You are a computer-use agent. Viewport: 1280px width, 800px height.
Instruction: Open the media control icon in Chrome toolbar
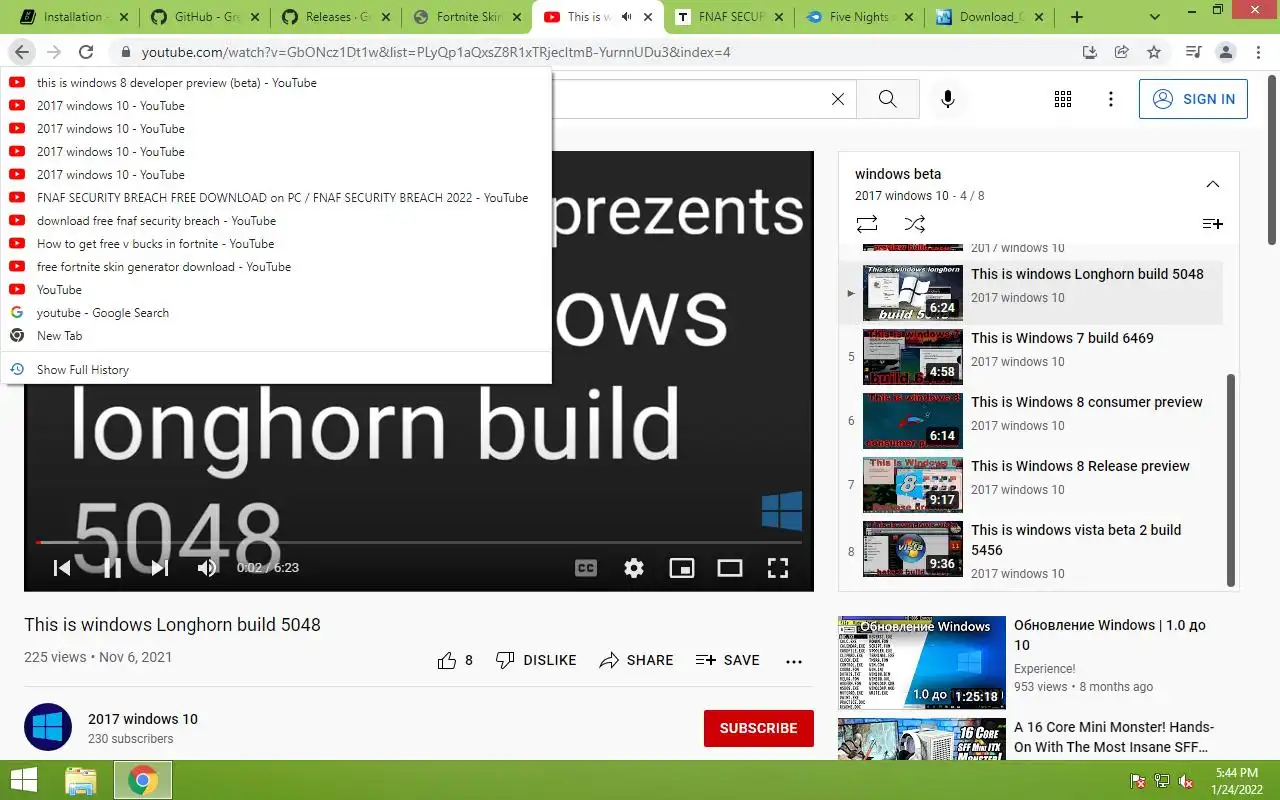(x=1193, y=52)
